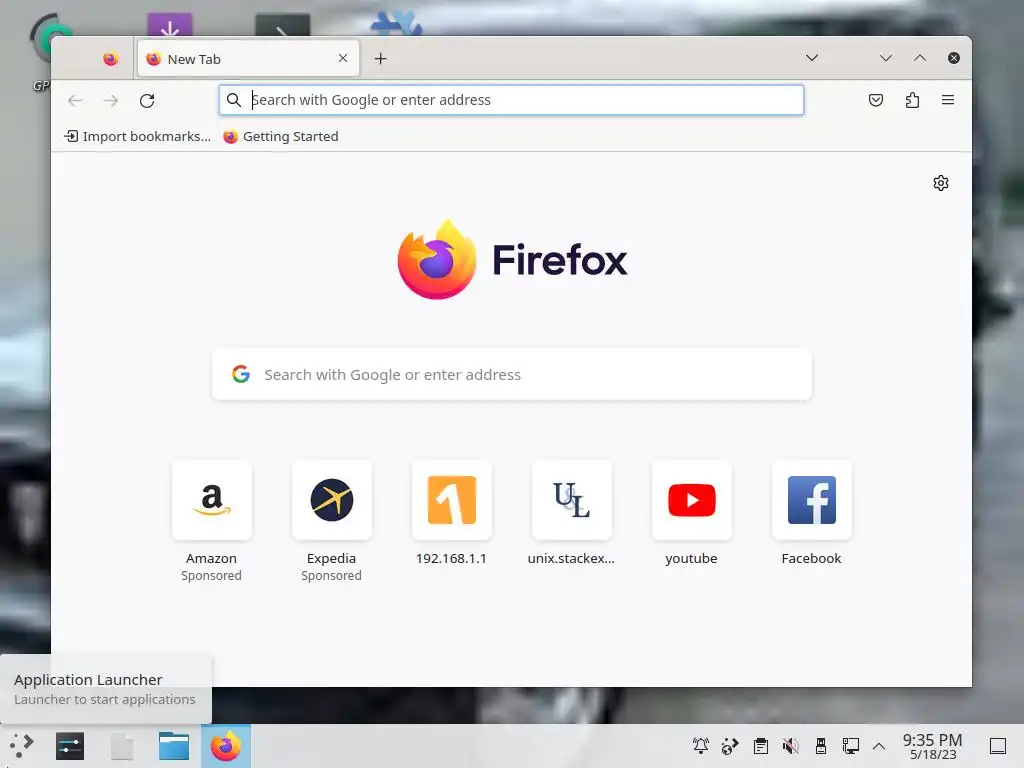Open the software updates tray icon
The height and width of the screenshot is (768, 1024).
click(x=730, y=745)
